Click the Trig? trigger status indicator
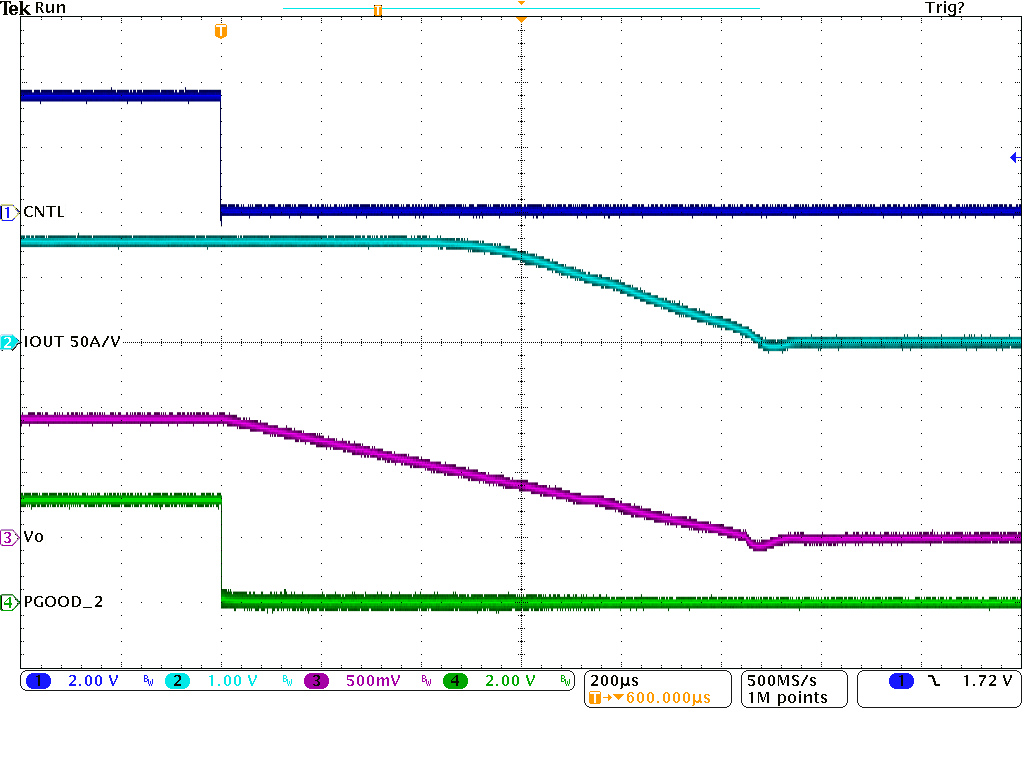 pos(944,8)
